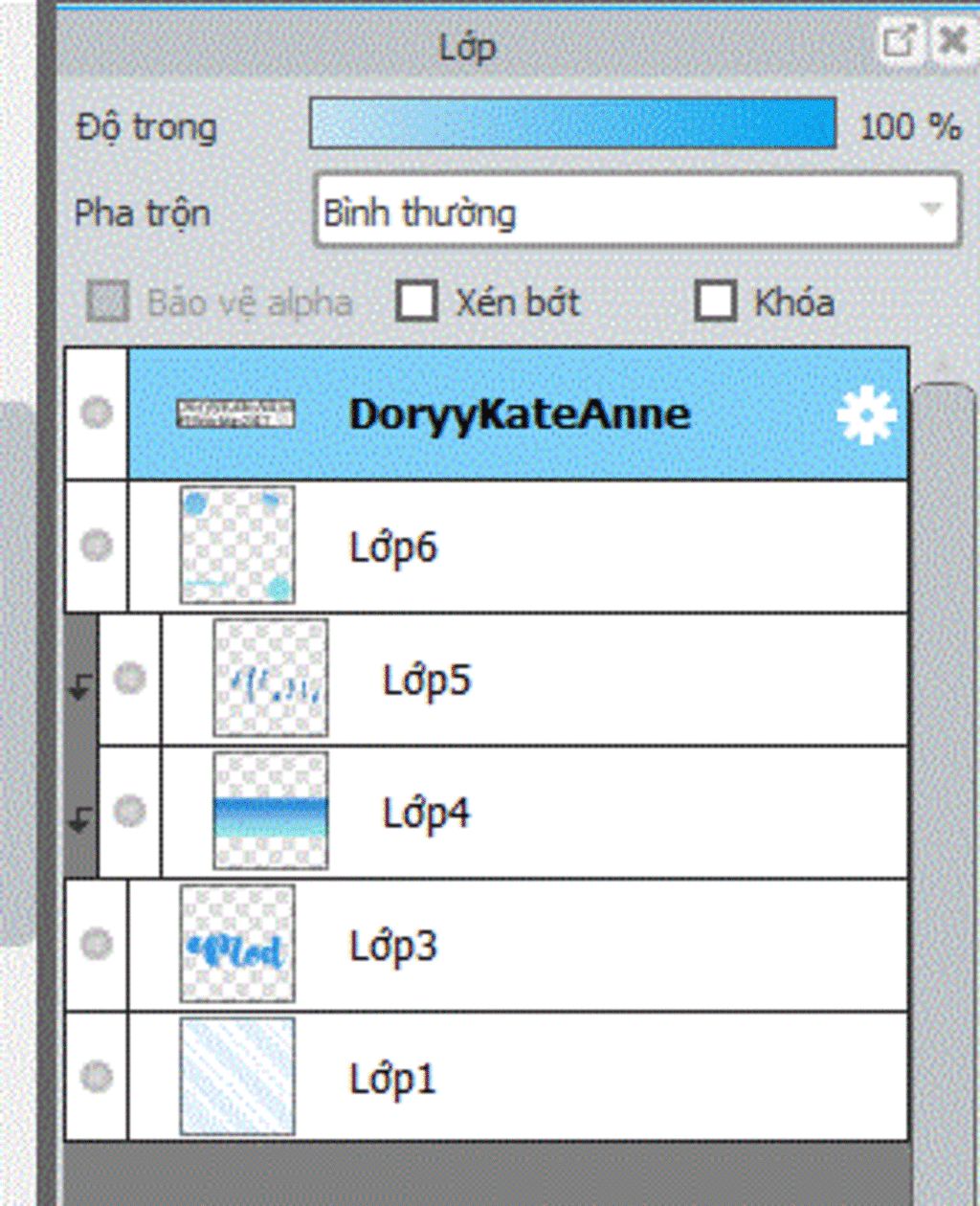Select the Lớp1 striped layer thumbnail
980x1206 pixels.
coord(237,1077)
